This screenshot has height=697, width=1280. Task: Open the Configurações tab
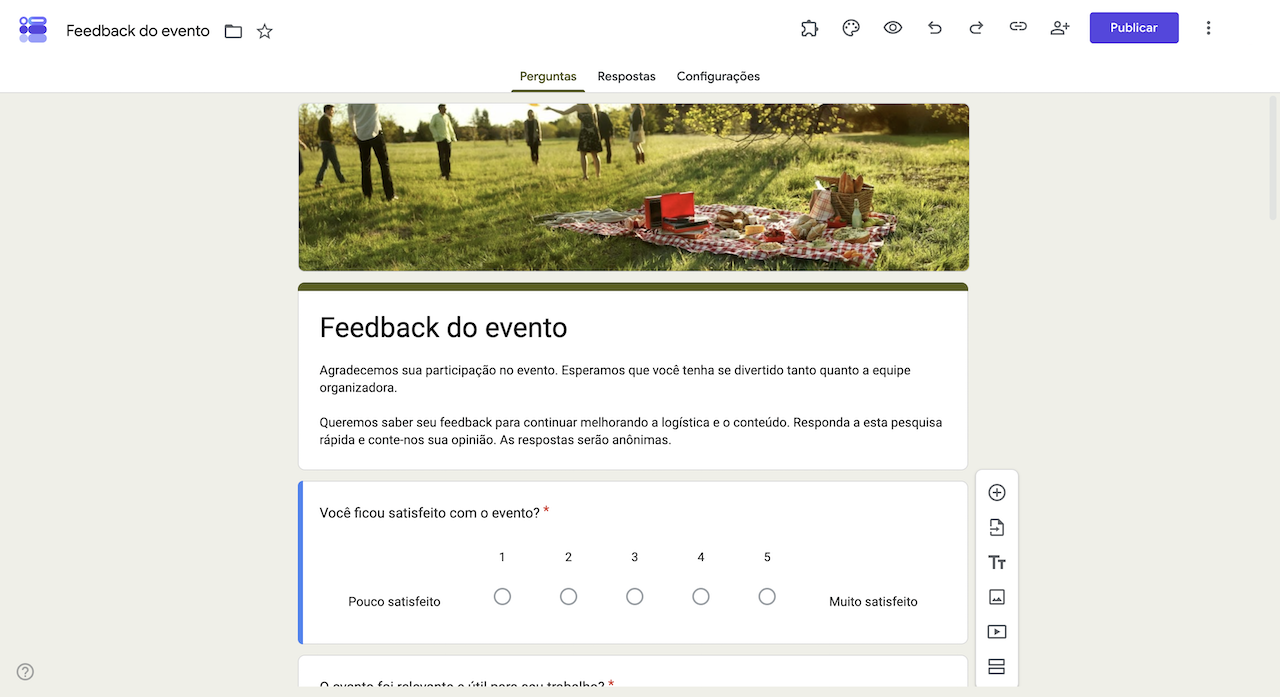[718, 77]
